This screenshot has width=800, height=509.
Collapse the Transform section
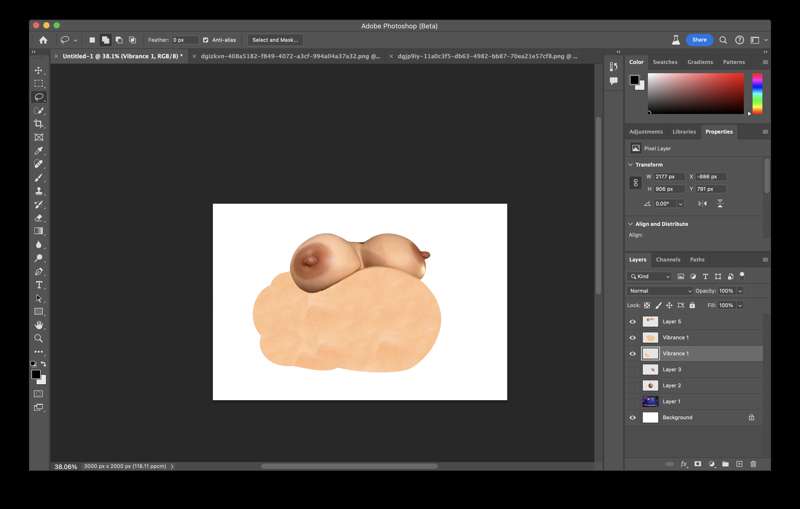pos(631,165)
